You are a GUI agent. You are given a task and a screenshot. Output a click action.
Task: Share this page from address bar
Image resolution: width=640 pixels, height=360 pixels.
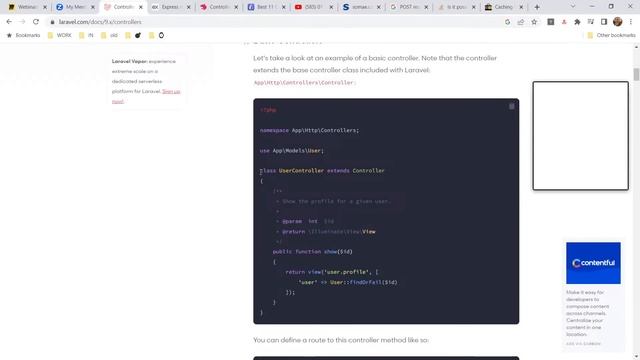[521, 22]
